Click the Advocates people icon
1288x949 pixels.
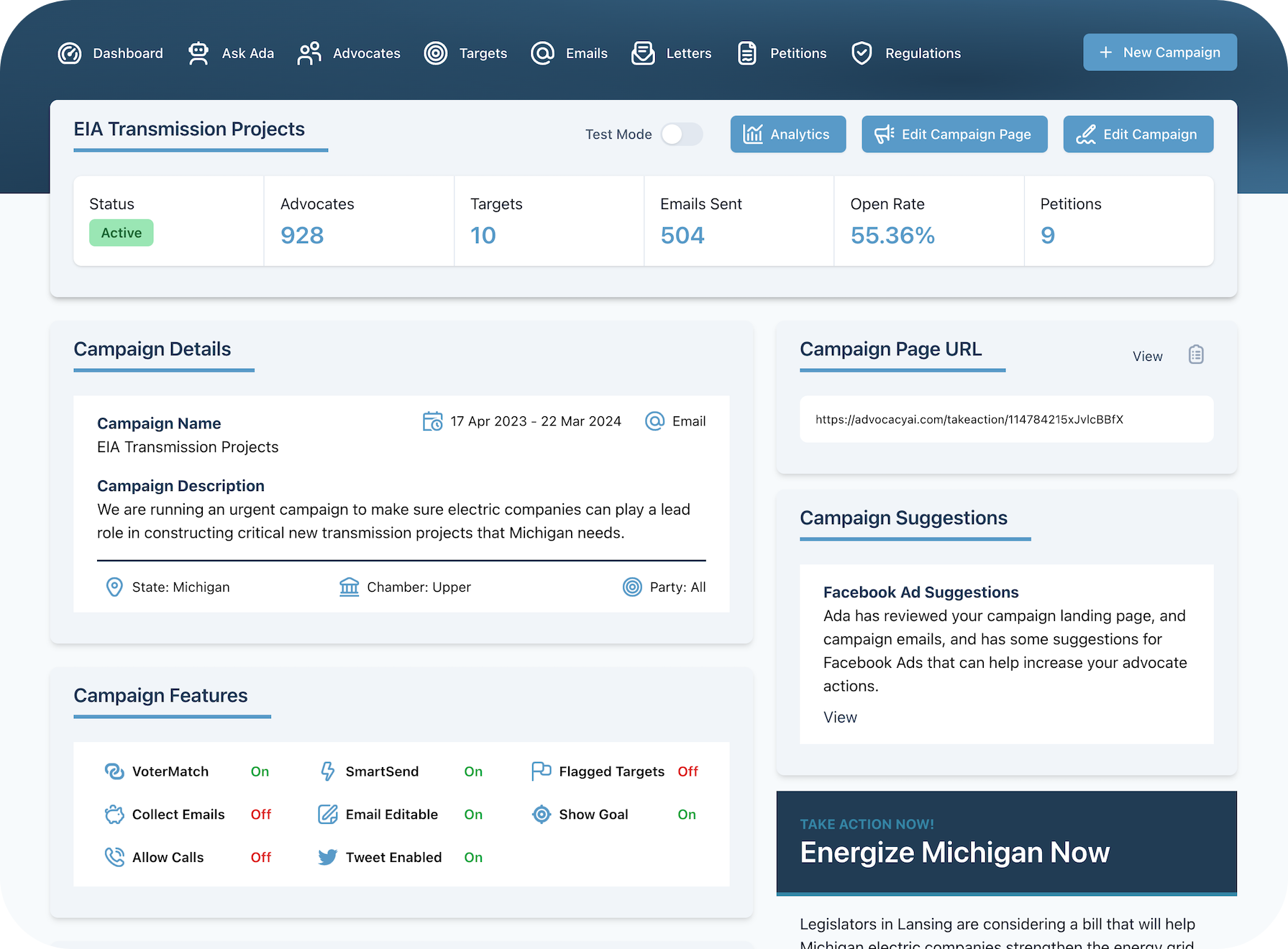(x=309, y=53)
